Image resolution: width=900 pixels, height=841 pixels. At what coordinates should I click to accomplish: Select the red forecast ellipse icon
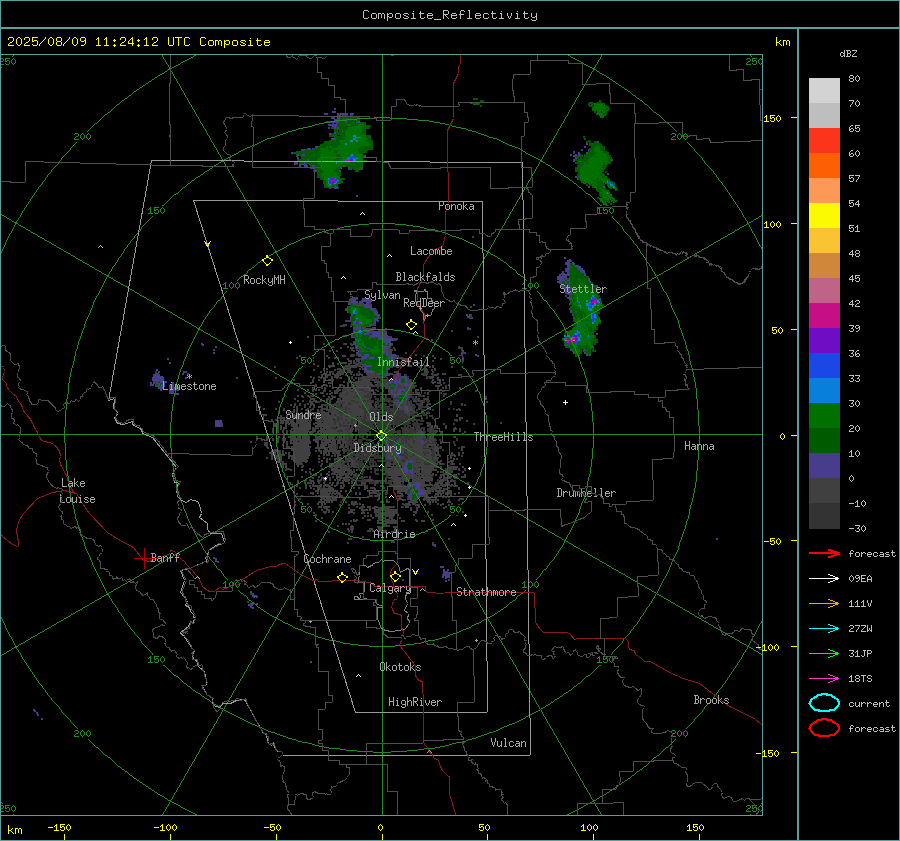(824, 728)
